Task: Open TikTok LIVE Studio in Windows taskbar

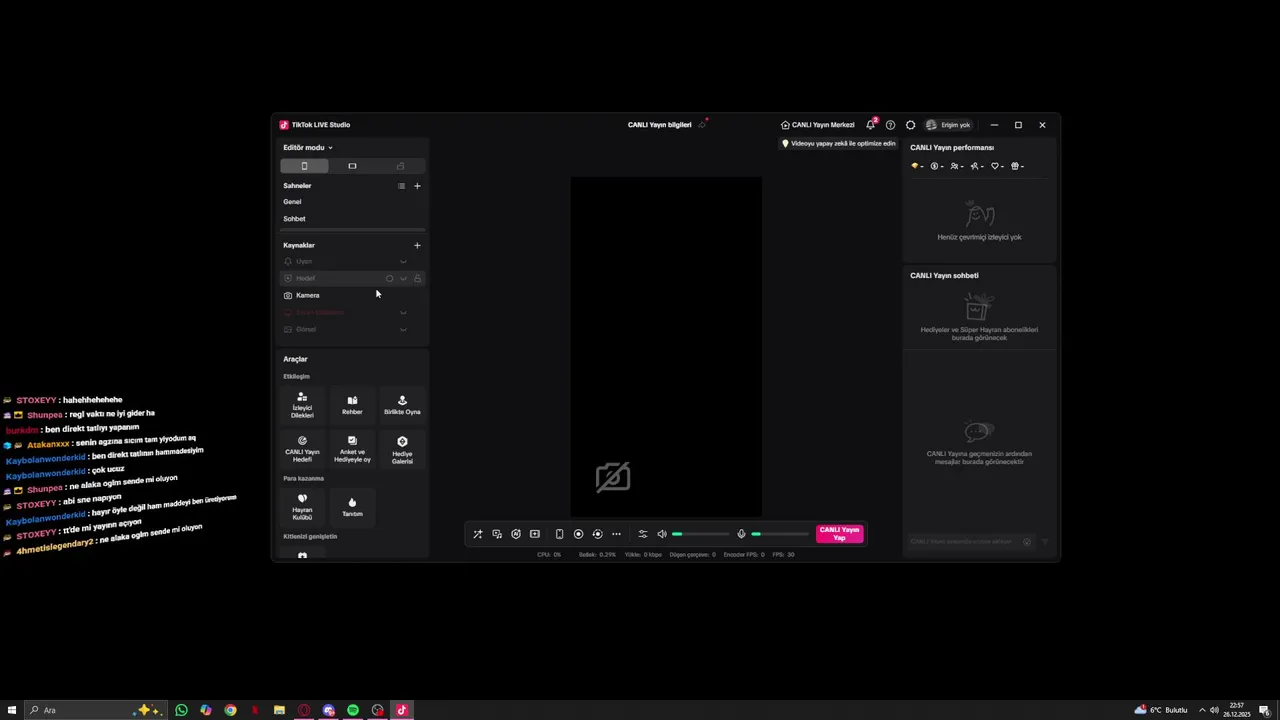Action: [x=402, y=710]
